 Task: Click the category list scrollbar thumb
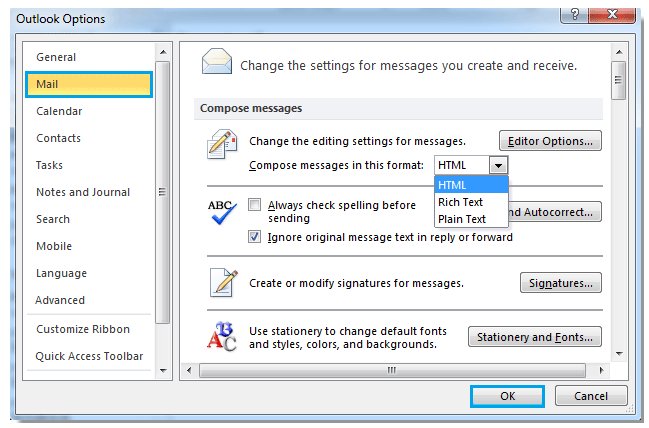coord(163,192)
